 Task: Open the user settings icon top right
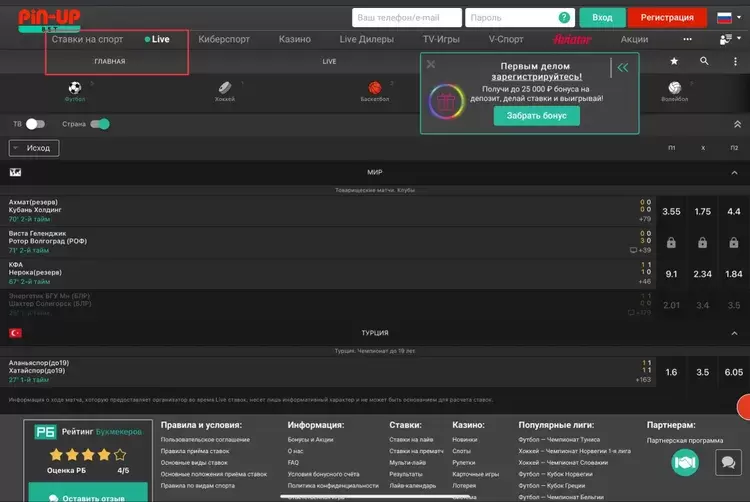click(726, 39)
